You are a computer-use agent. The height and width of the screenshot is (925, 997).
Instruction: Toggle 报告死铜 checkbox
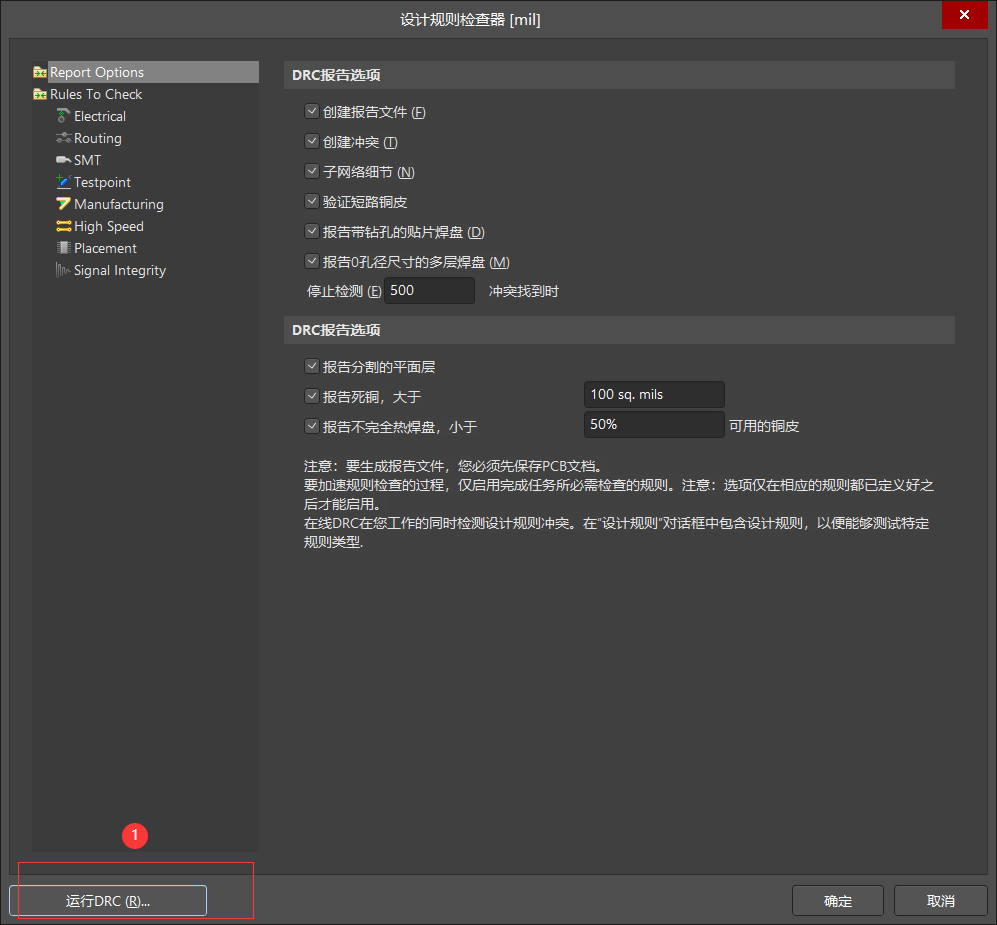coord(312,396)
